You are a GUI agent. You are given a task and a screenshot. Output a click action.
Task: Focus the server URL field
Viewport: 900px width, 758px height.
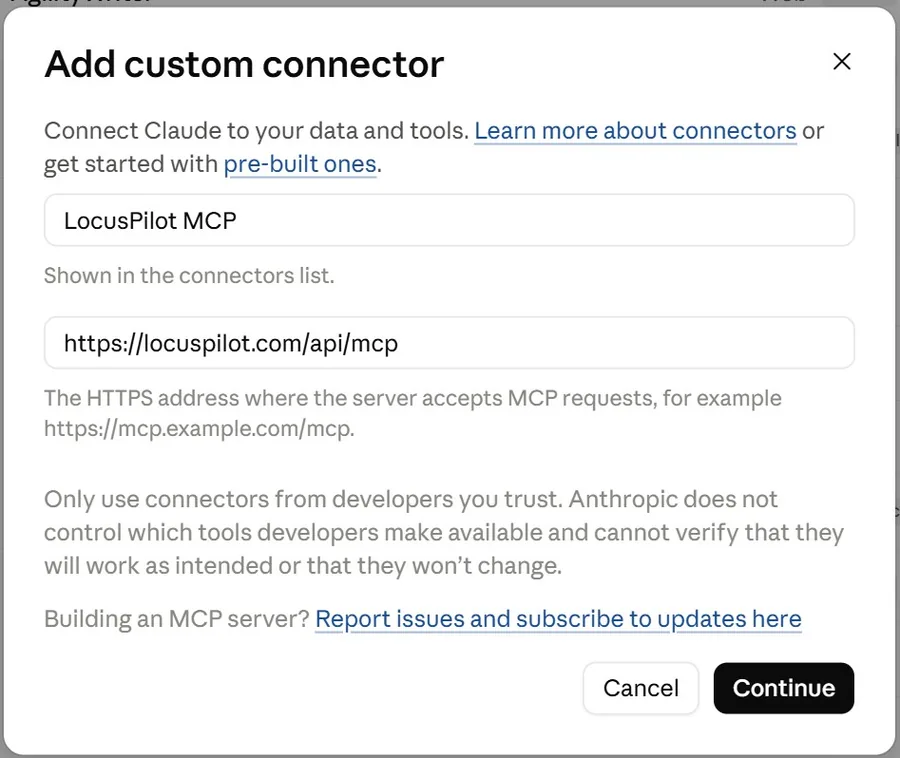449,343
